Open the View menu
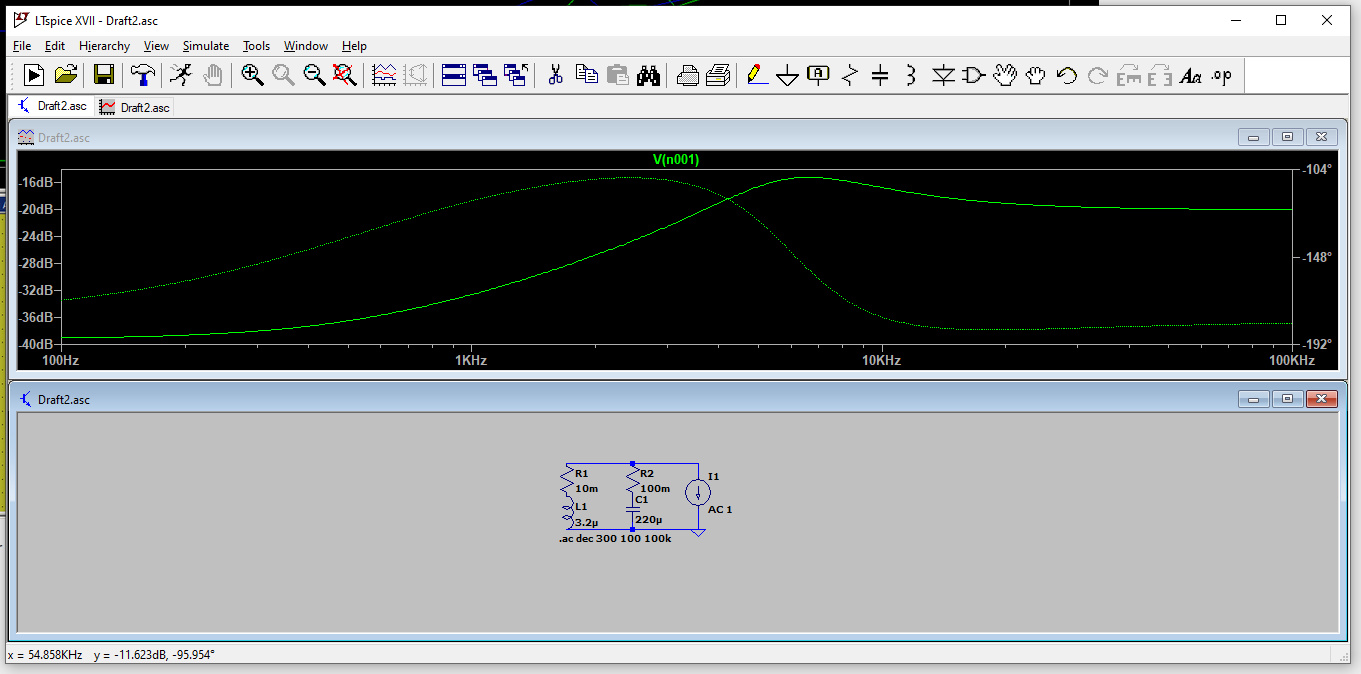This screenshot has height=674, width=1361. tap(156, 46)
